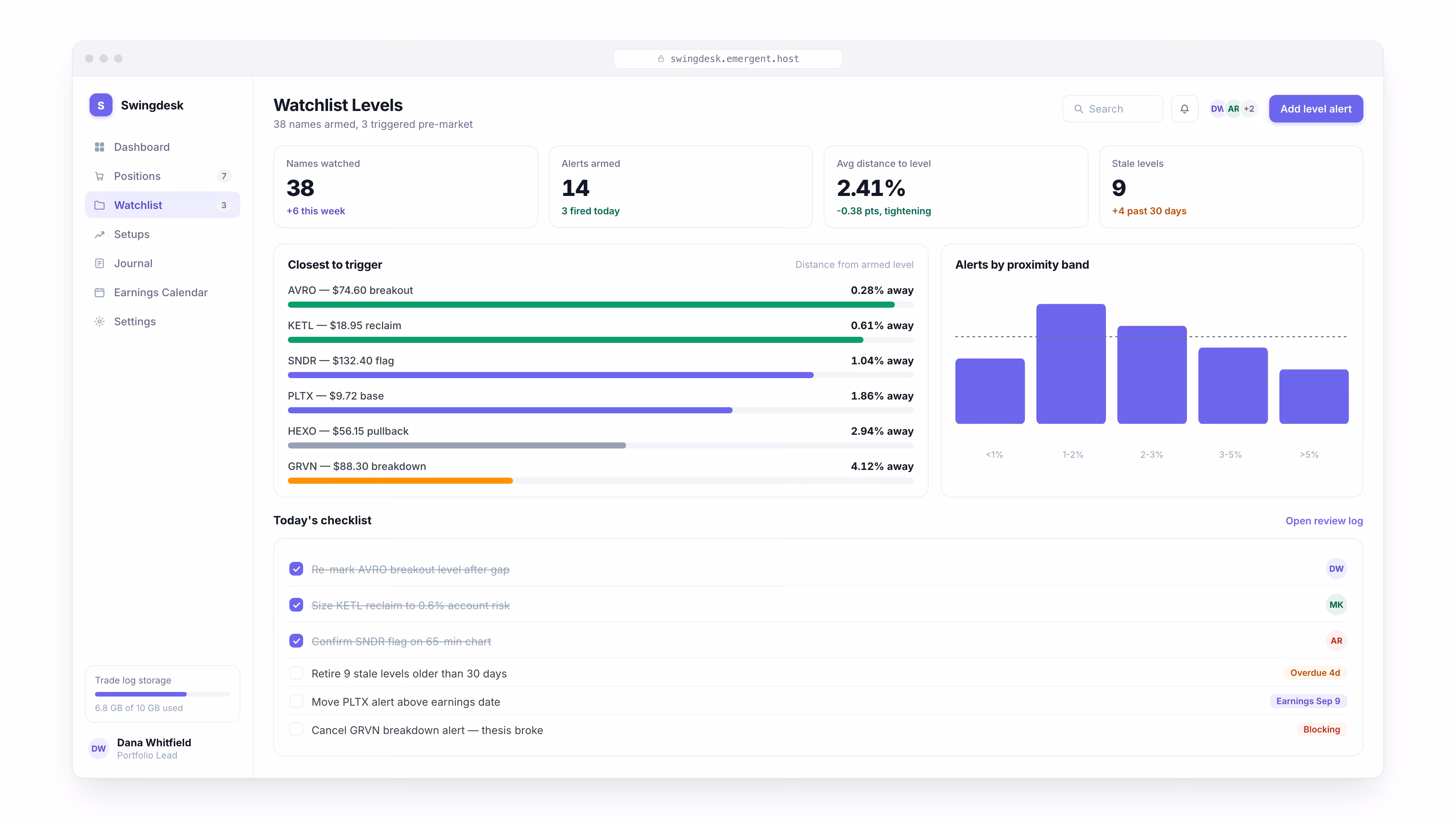Click GRVN $88.30 breakdown orange bar
The width and height of the screenshot is (1456, 819).
coord(400,481)
